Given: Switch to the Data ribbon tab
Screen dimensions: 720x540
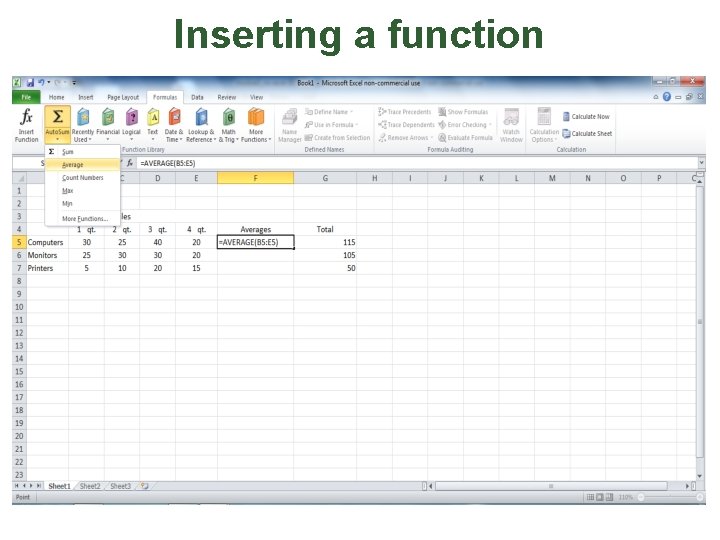Looking at the screenshot, I should point(197,97).
